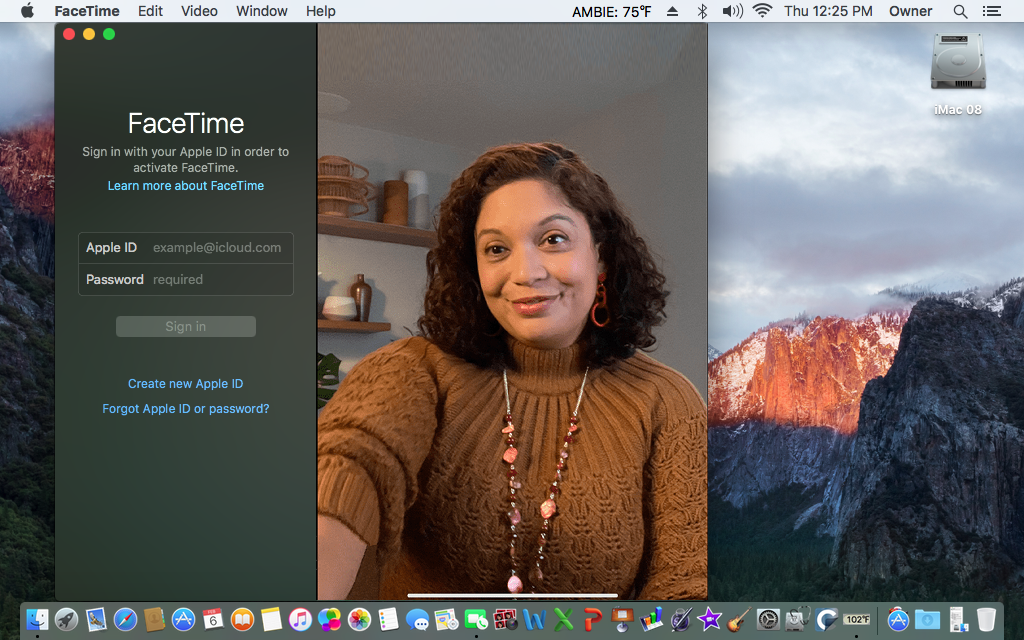Open Game Center in the Dock
1024x640 pixels.
click(330, 618)
